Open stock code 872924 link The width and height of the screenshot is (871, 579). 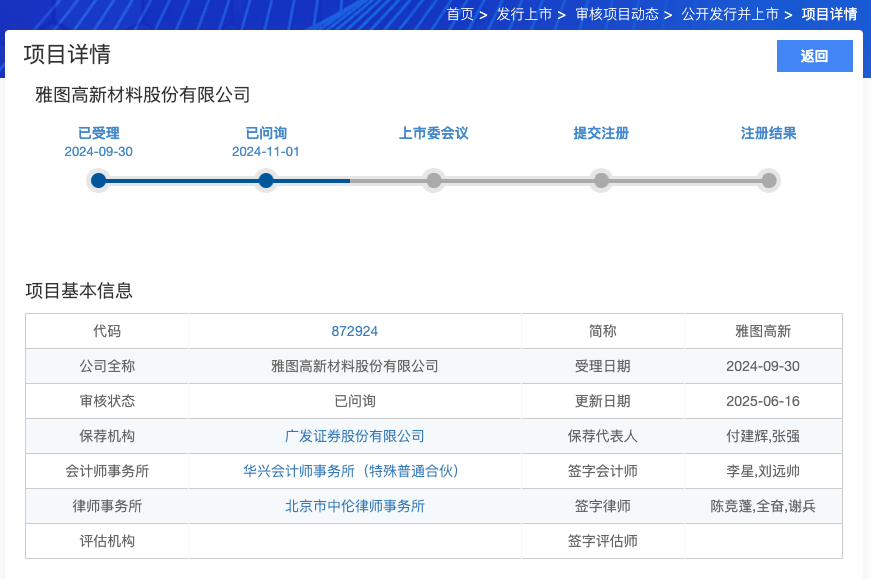pos(354,331)
